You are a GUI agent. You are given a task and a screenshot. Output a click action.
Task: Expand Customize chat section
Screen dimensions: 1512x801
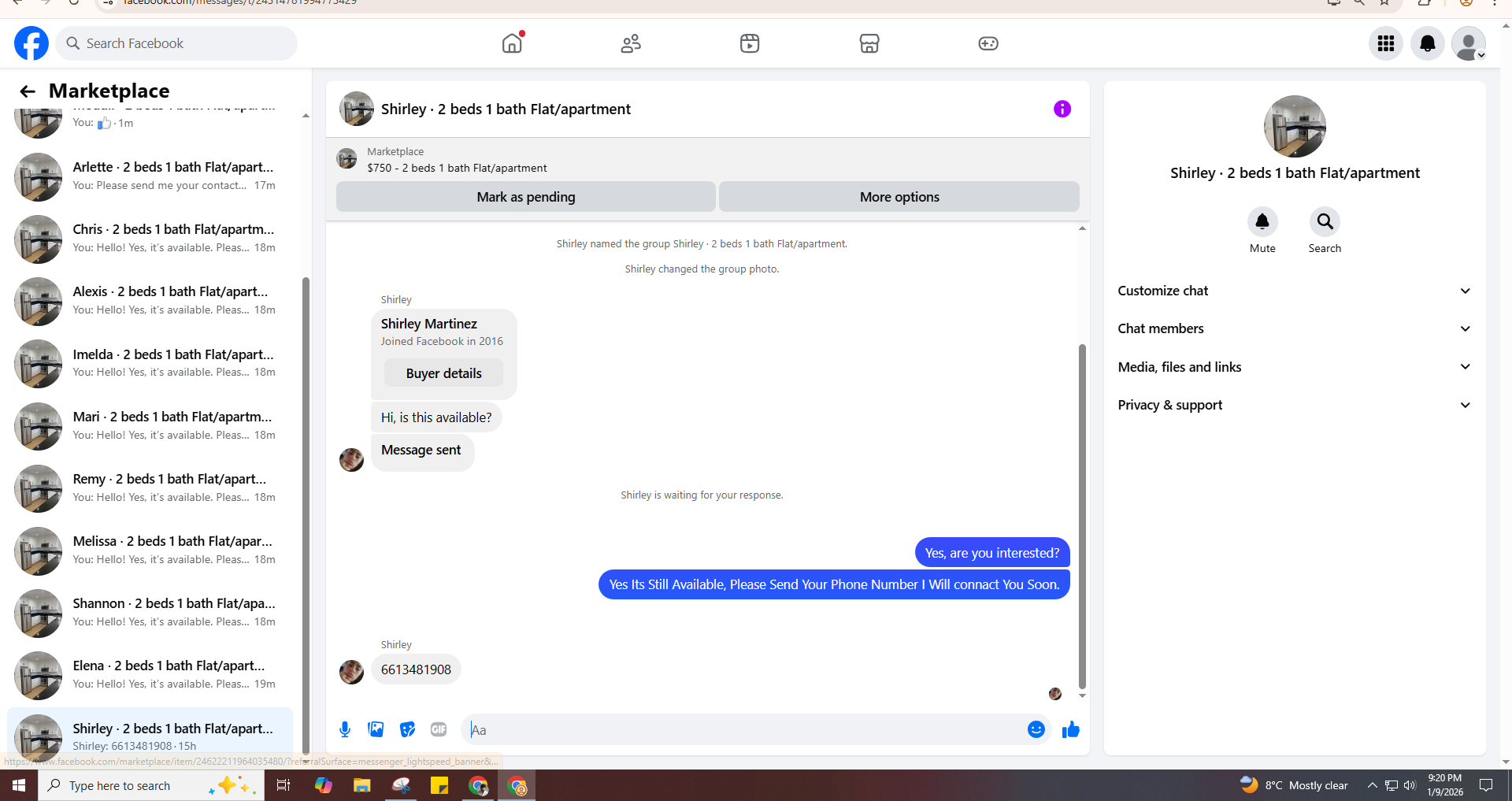tap(1295, 291)
